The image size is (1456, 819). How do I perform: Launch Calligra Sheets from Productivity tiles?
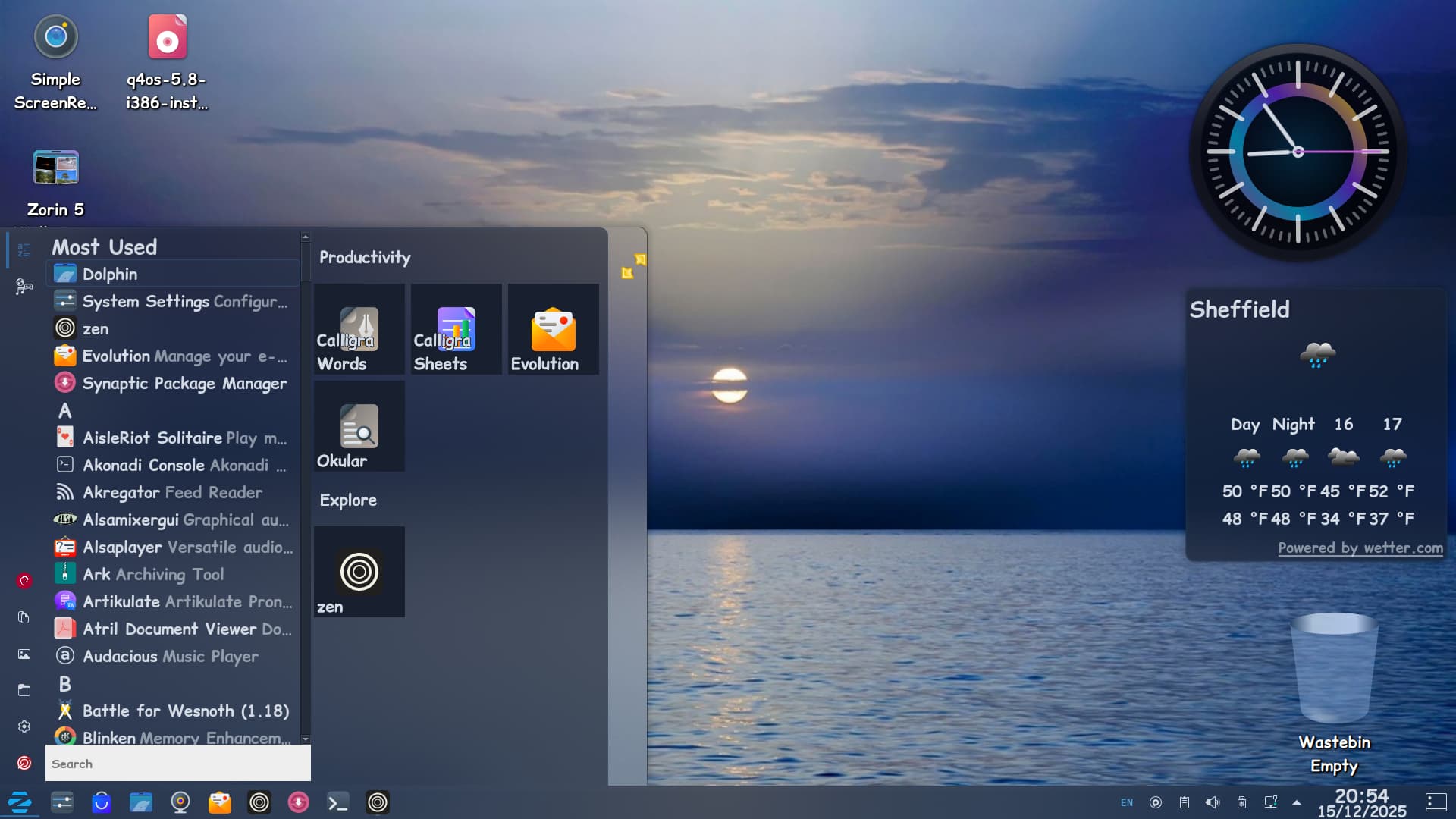click(x=456, y=330)
